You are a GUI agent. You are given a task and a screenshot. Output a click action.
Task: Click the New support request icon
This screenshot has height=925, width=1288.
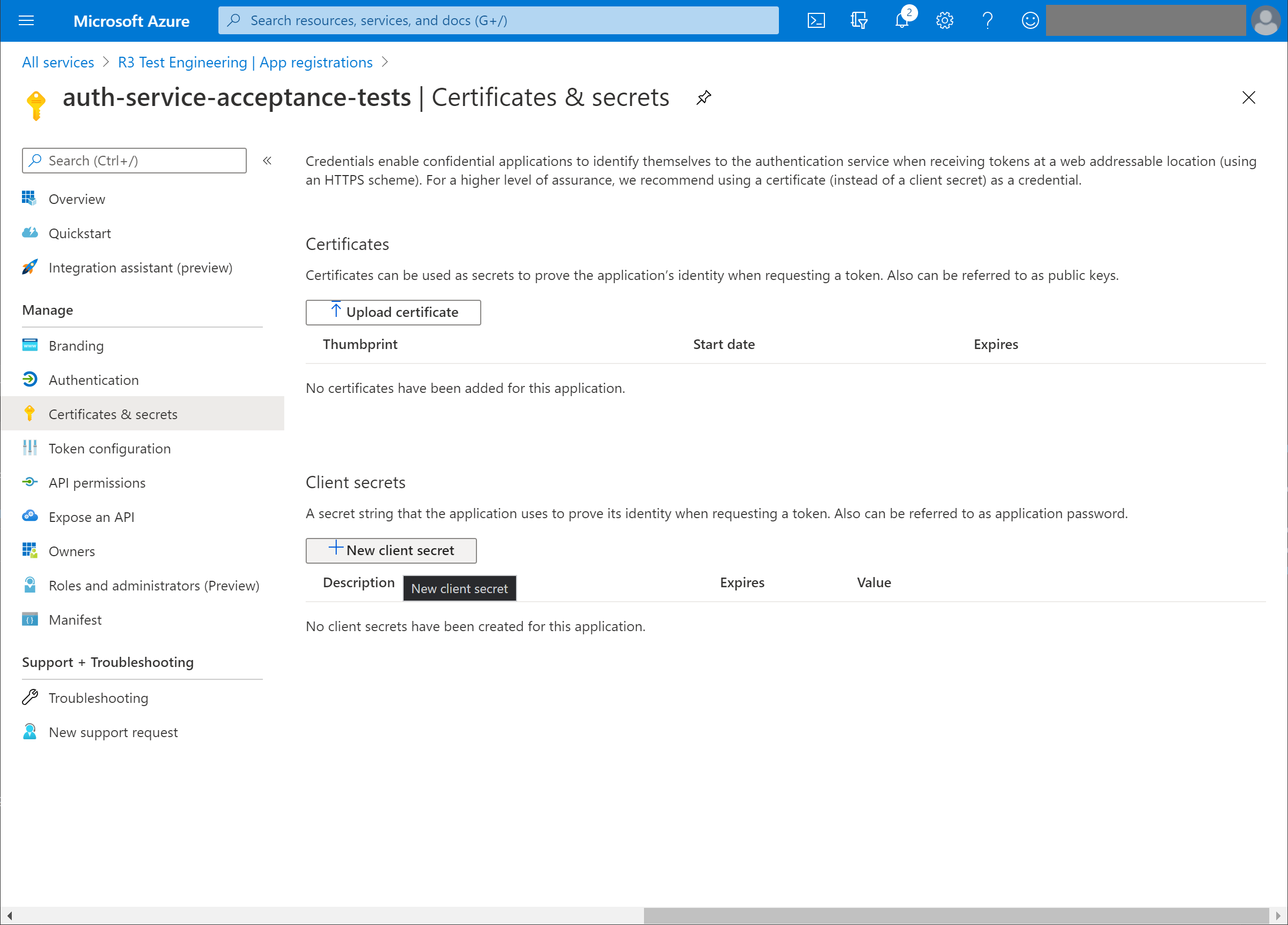click(29, 731)
